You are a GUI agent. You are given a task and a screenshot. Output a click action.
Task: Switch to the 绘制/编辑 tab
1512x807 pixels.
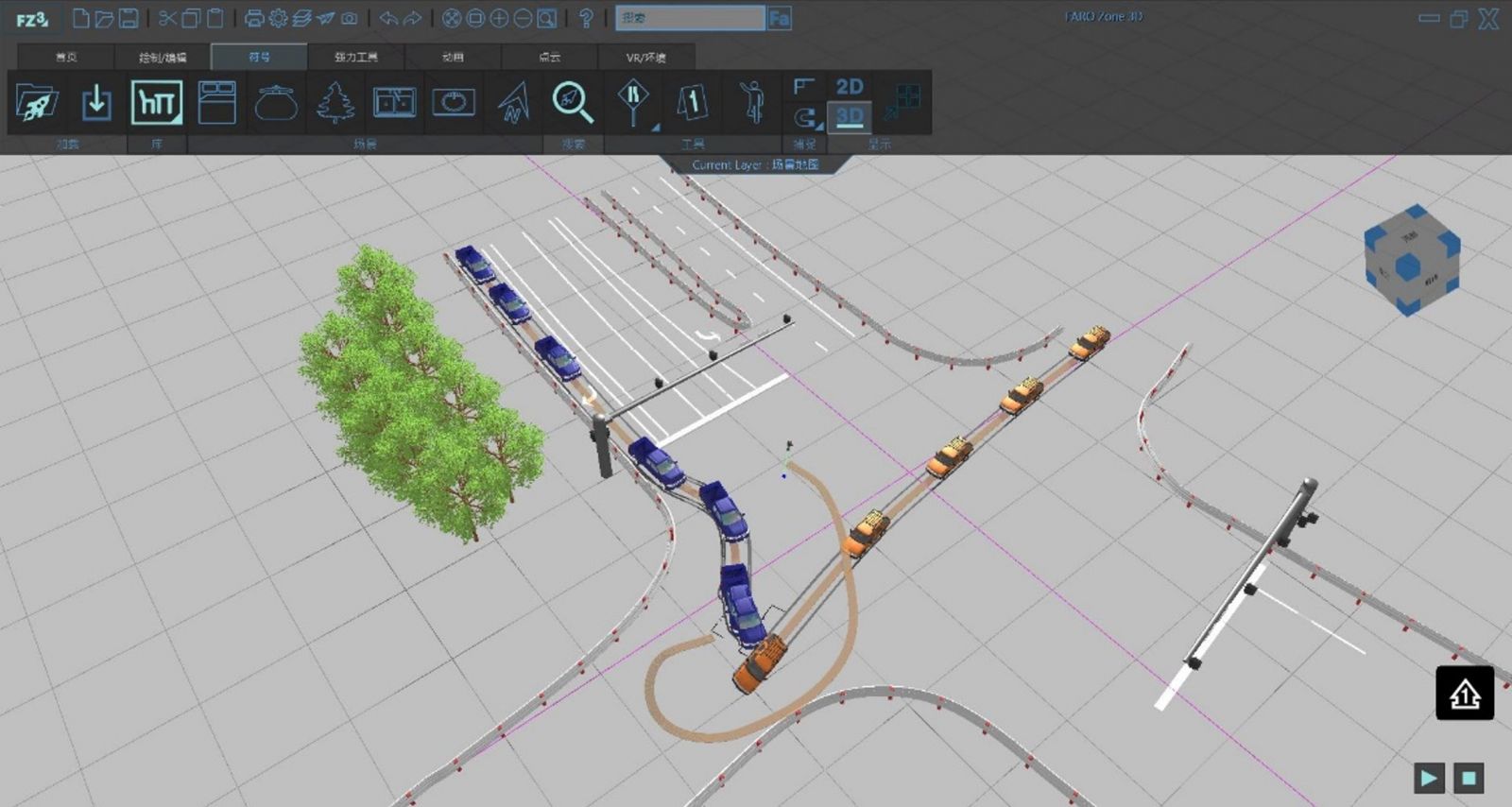click(x=163, y=57)
